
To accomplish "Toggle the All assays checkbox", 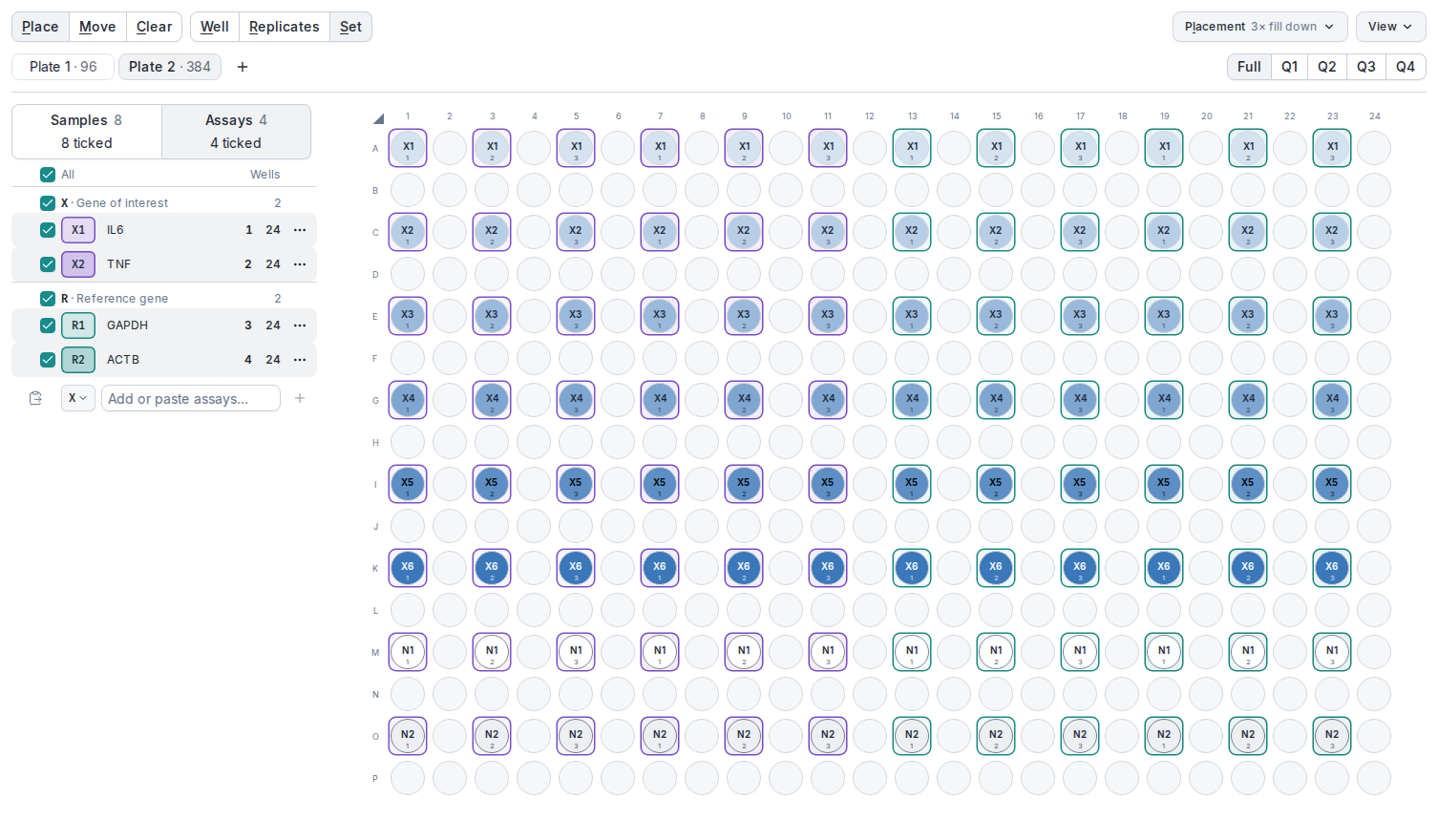I will tap(48, 175).
